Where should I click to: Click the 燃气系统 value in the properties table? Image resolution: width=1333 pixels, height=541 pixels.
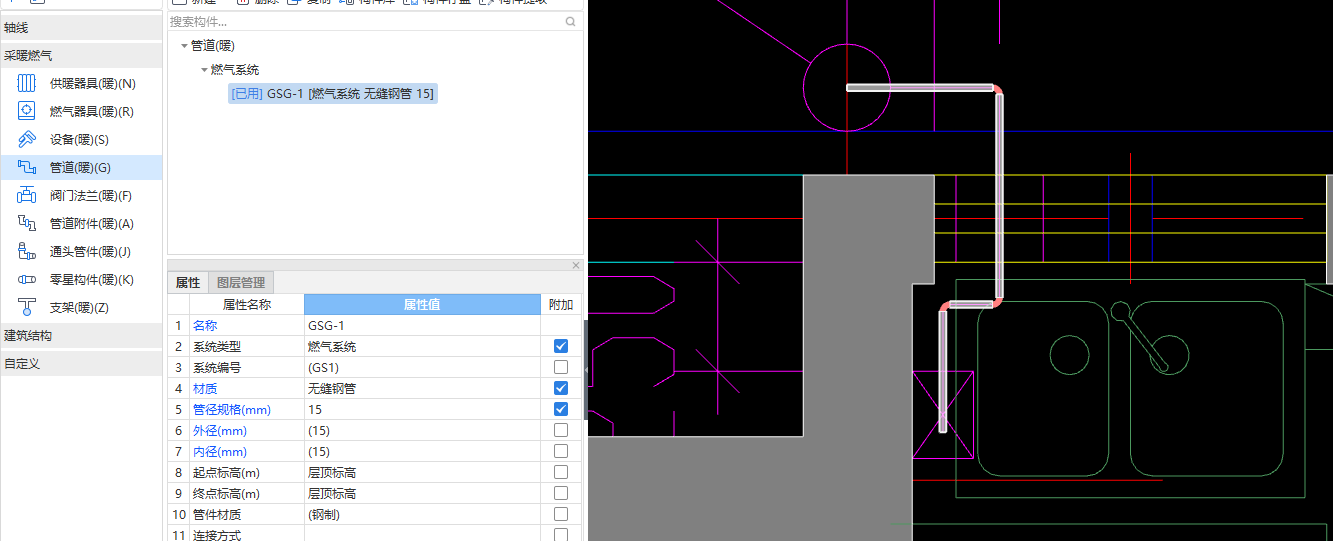tap(422, 346)
